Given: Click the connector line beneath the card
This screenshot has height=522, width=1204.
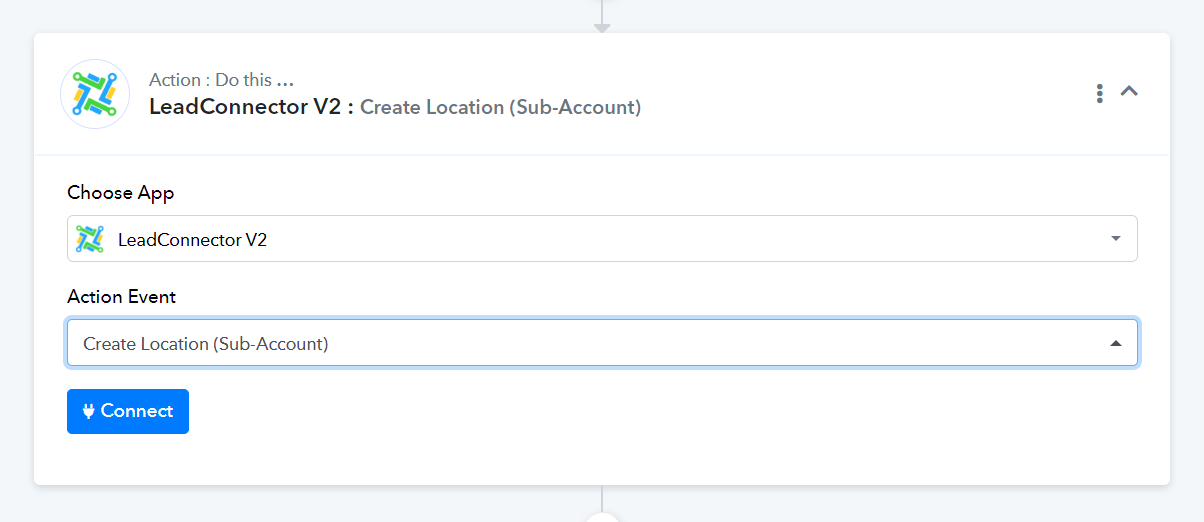Looking at the screenshot, I should [x=602, y=498].
